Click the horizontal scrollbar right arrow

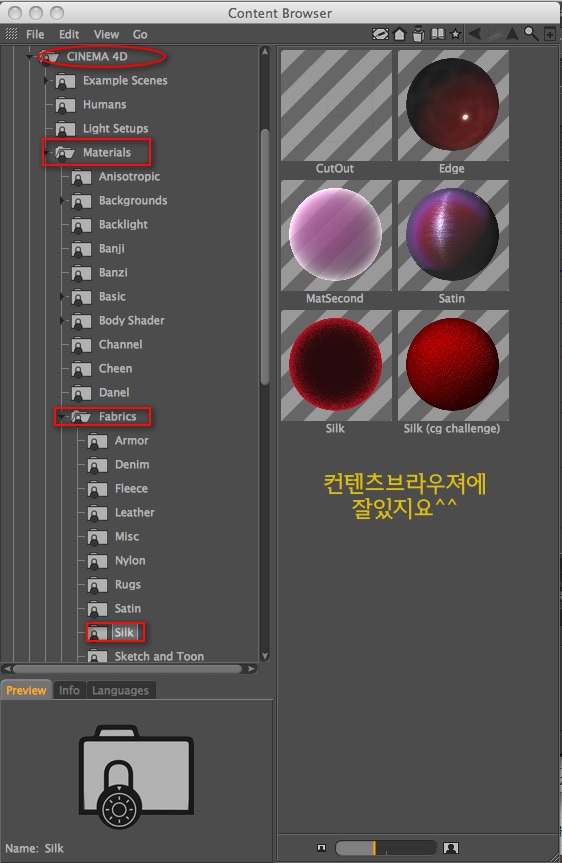251,669
